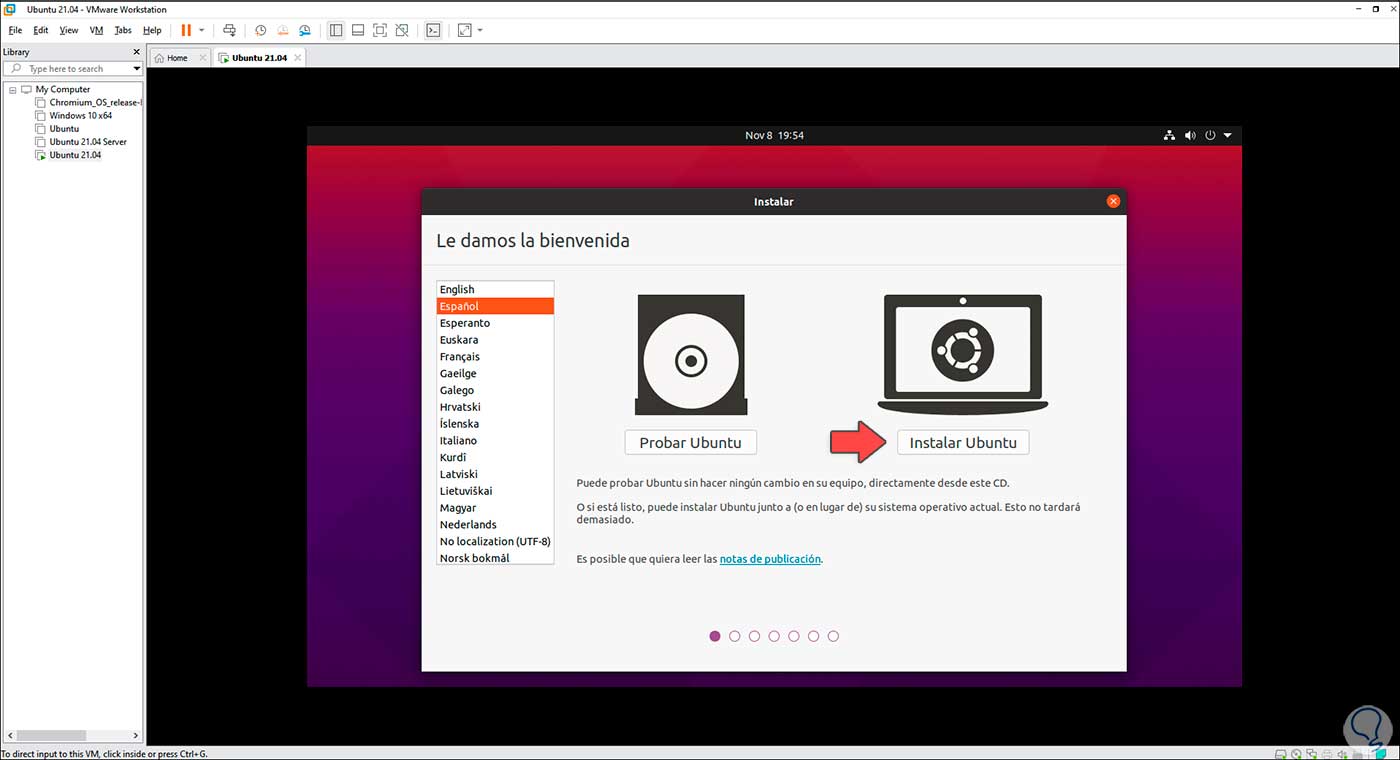Open the VM menu
Image resolution: width=1400 pixels, height=760 pixels.
(96, 30)
